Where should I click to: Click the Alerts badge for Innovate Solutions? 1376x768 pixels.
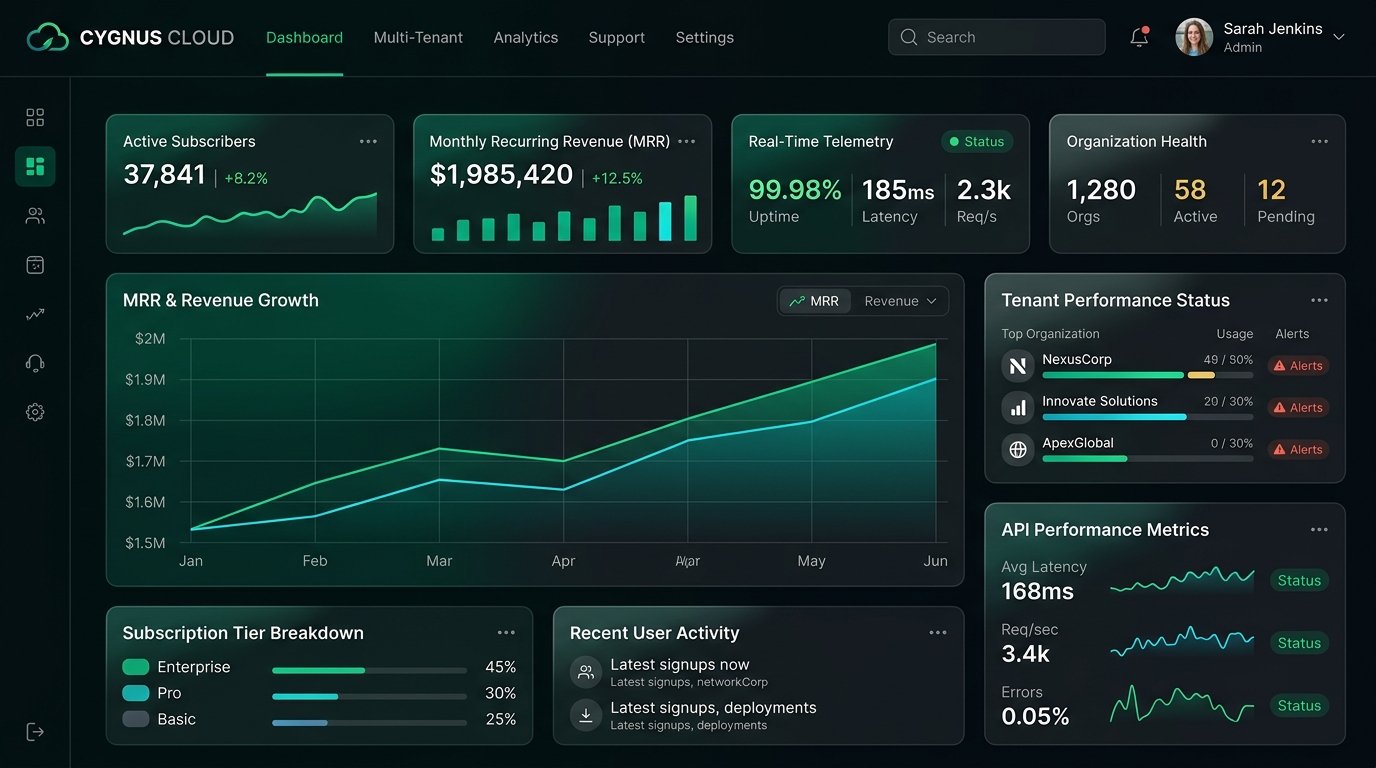[1298, 408]
